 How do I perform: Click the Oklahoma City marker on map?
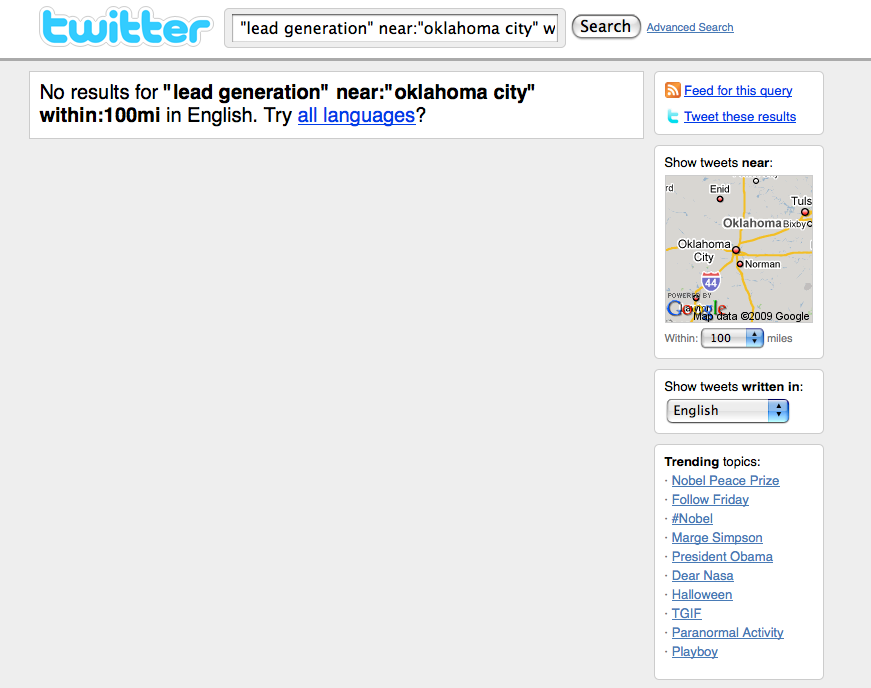[735, 249]
